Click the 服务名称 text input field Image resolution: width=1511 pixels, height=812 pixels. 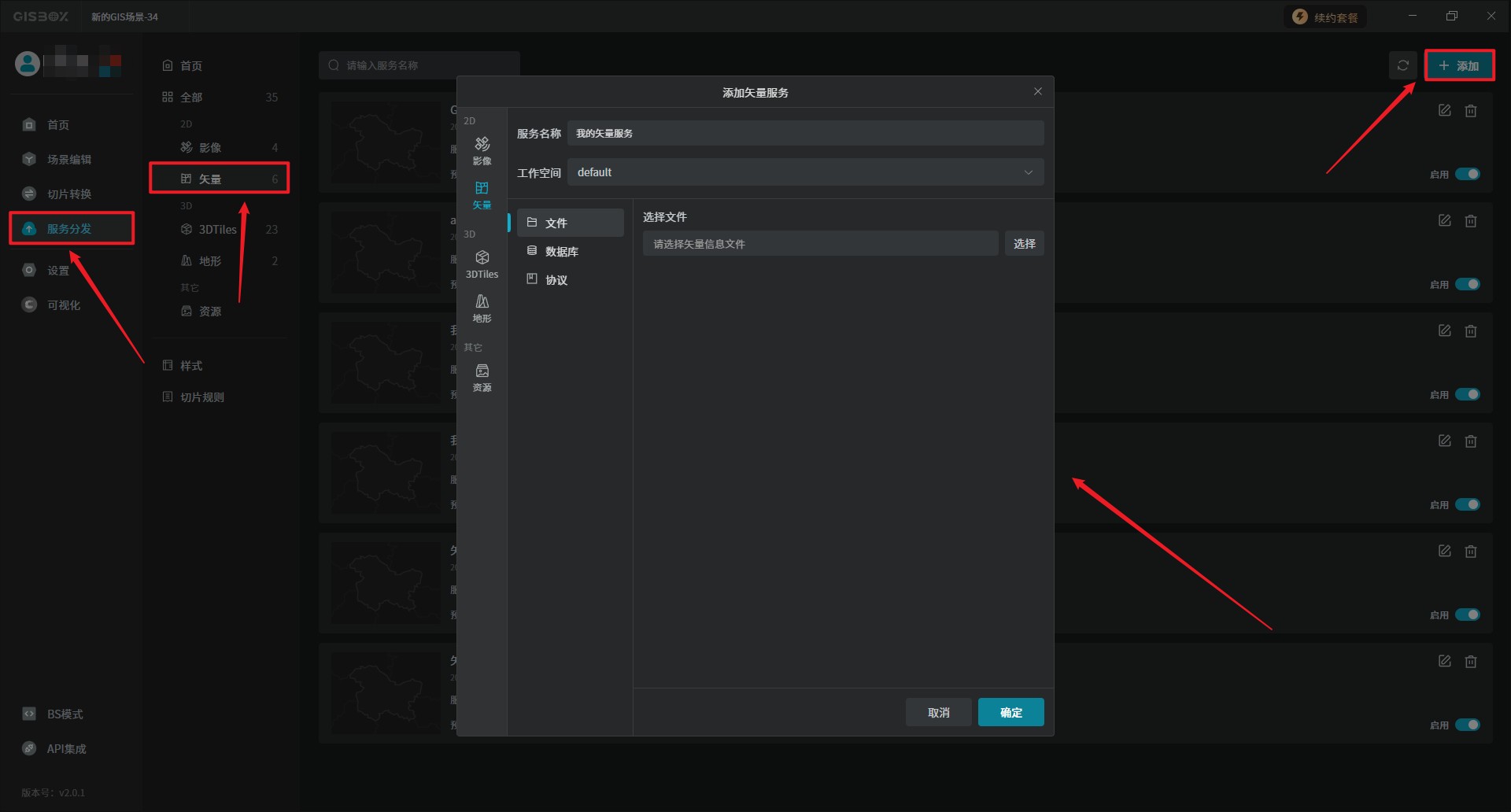805,133
